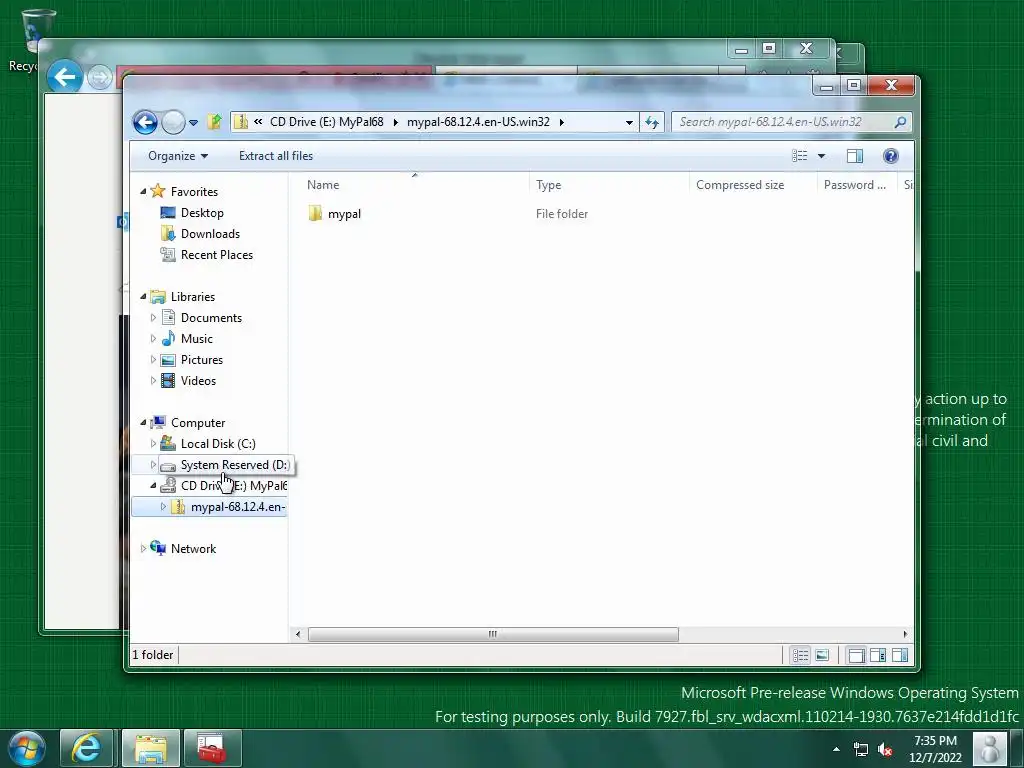Open More view options dropdown arrow

click(822, 155)
